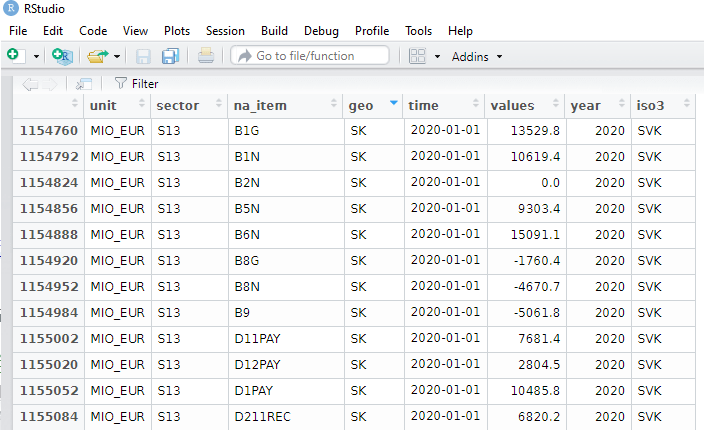Click the Save All documents icon
The image size is (704, 430).
click(170, 56)
